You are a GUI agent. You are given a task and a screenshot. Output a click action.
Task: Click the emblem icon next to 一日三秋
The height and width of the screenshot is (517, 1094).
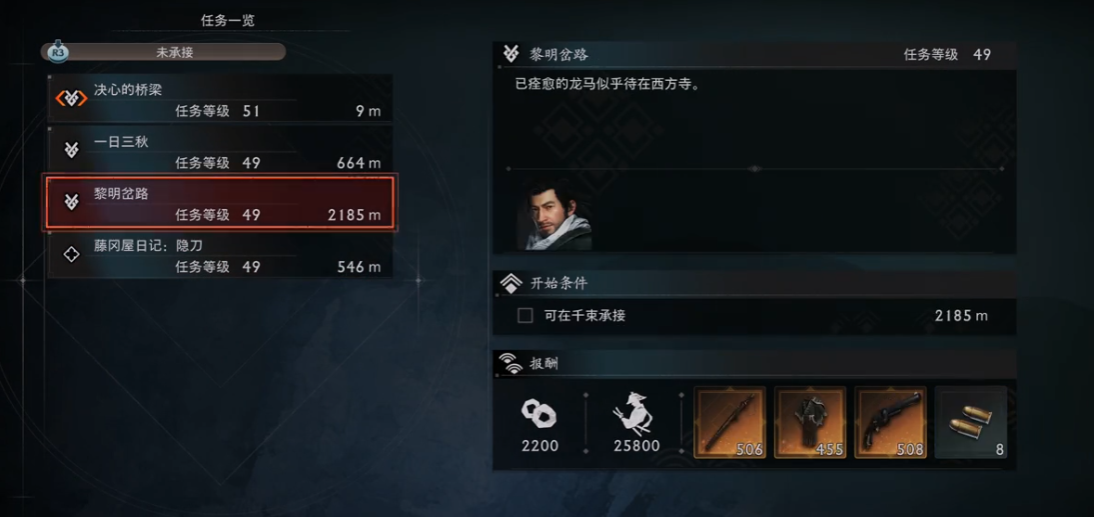point(71,149)
